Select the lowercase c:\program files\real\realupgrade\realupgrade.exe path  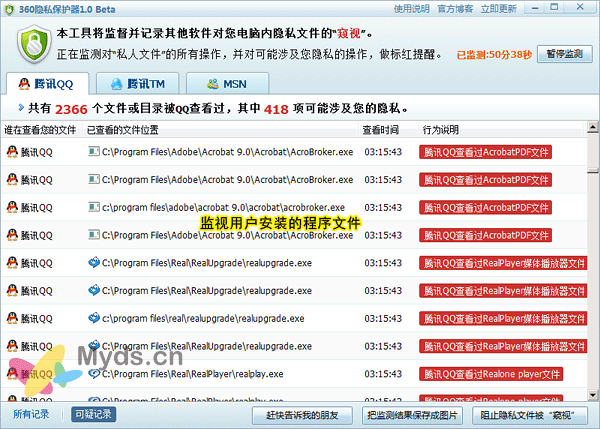(203, 318)
